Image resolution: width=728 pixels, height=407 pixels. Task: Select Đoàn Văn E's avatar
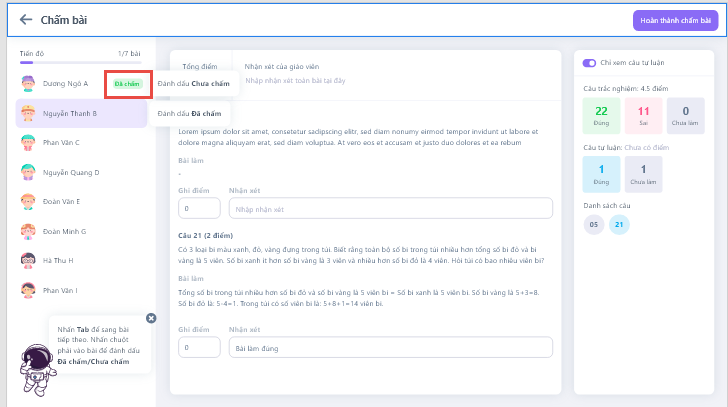[28, 201]
